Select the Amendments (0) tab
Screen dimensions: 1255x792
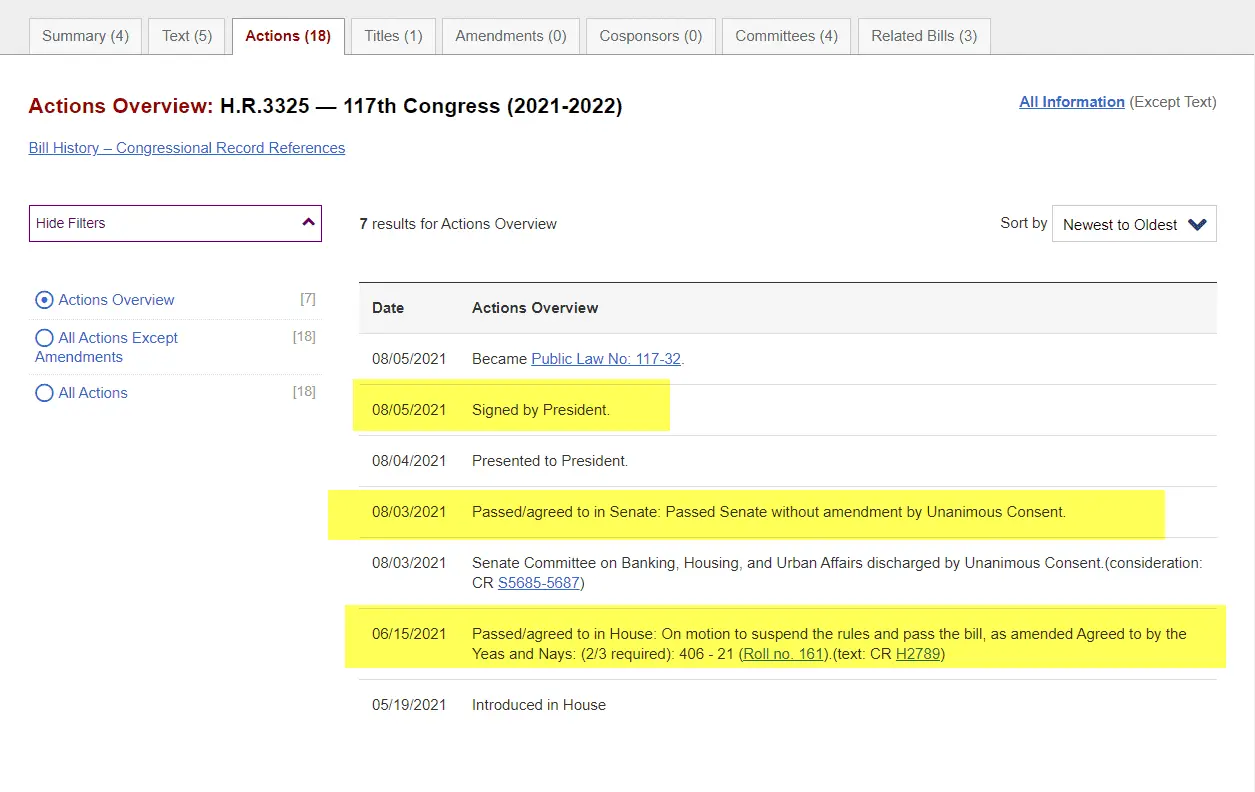pyautogui.click(x=510, y=36)
